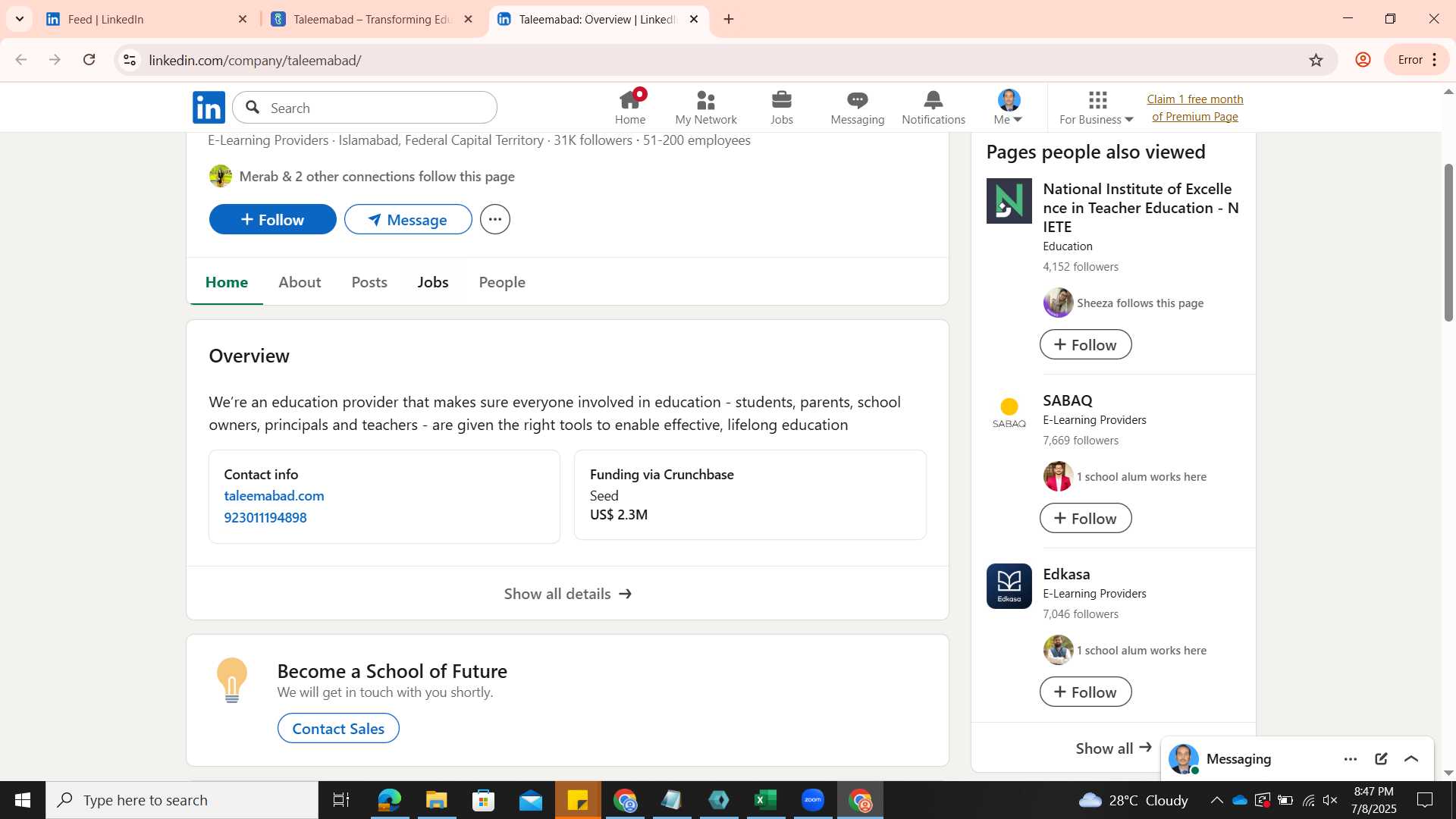Show all pages people also viewed
1456x819 pixels.
point(1112,748)
